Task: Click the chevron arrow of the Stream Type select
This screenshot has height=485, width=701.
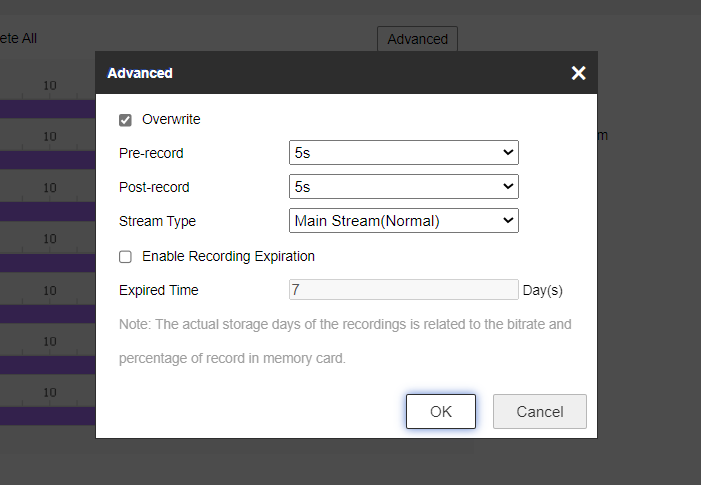Action: (508, 221)
